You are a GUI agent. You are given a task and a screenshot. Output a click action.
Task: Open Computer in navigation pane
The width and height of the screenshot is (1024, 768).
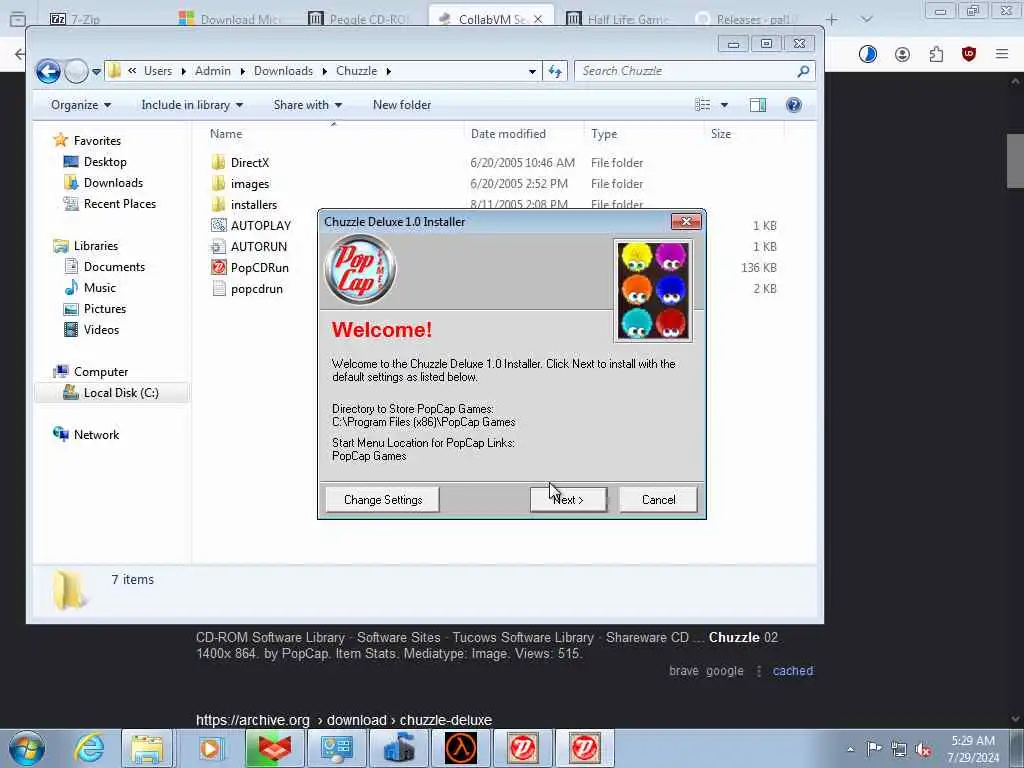(100, 372)
